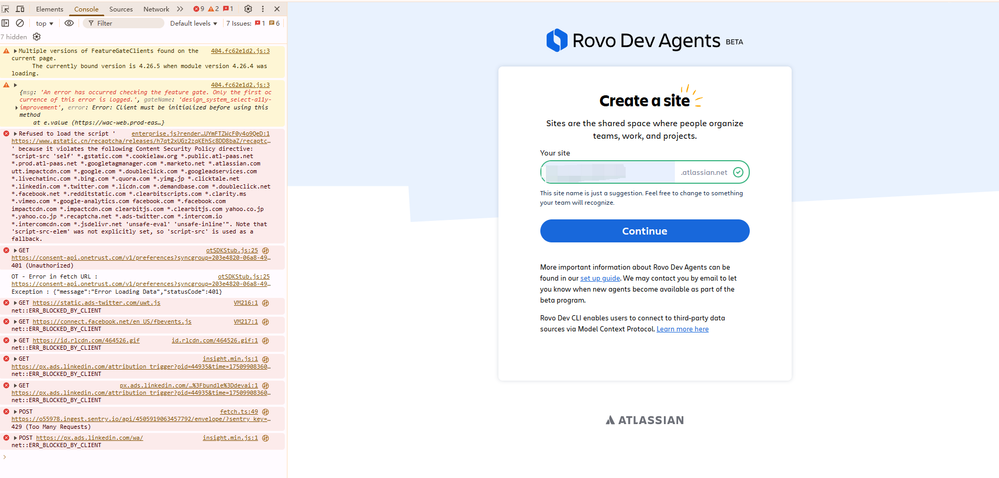Expand the sentry.io POST error entry
The height and width of the screenshot is (478, 999).
tap(15, 412)
